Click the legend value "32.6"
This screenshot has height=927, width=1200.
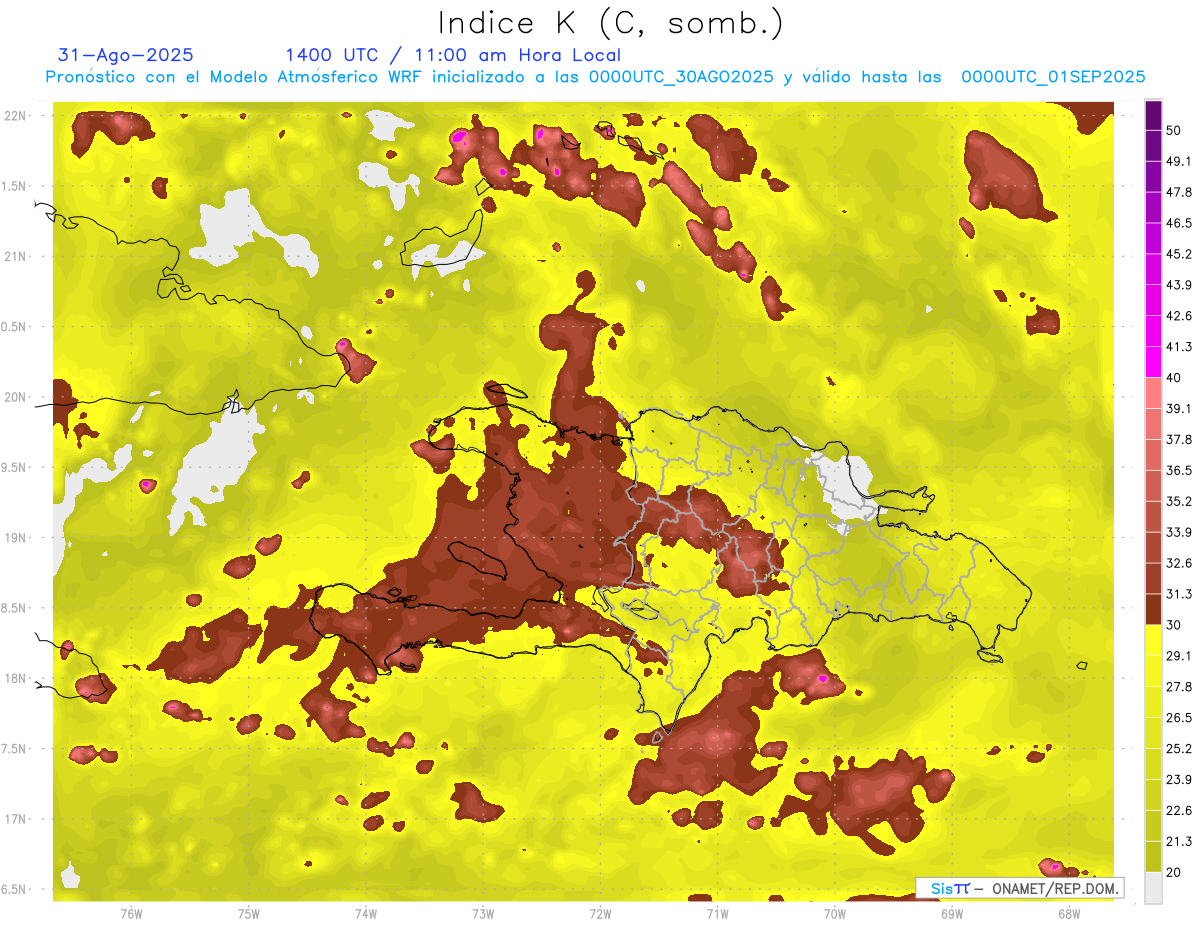point(1179,563)
